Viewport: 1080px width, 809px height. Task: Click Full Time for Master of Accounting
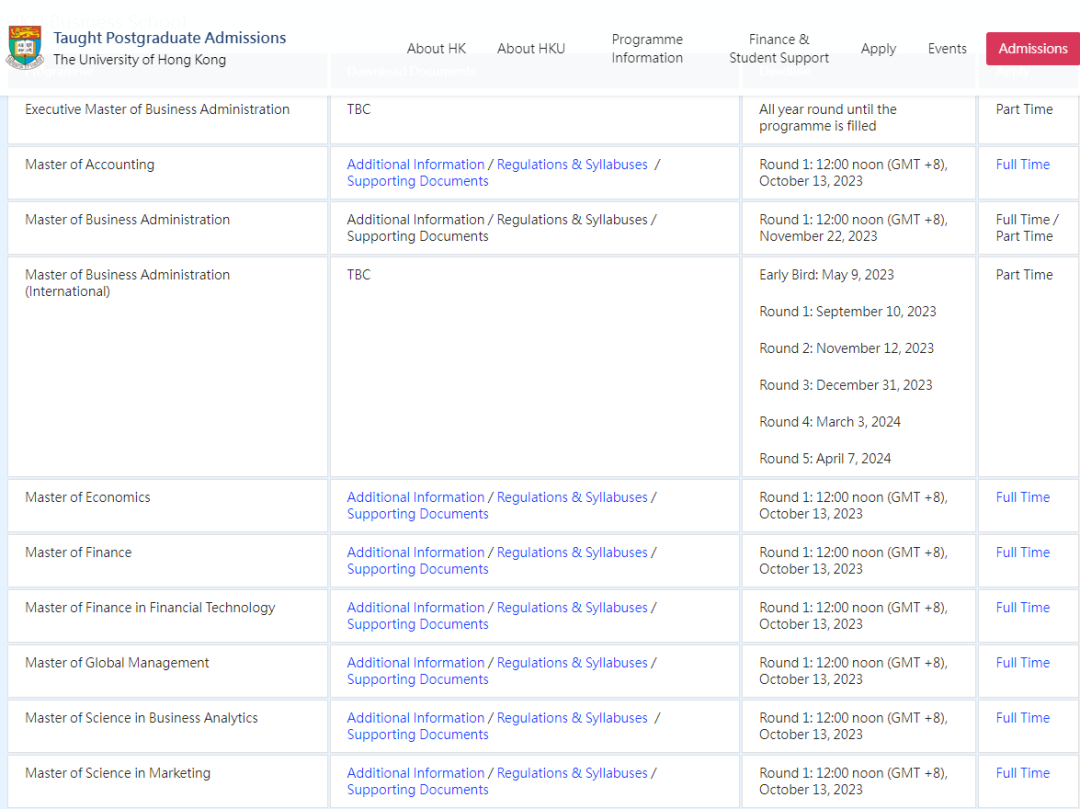point(1023,165)
